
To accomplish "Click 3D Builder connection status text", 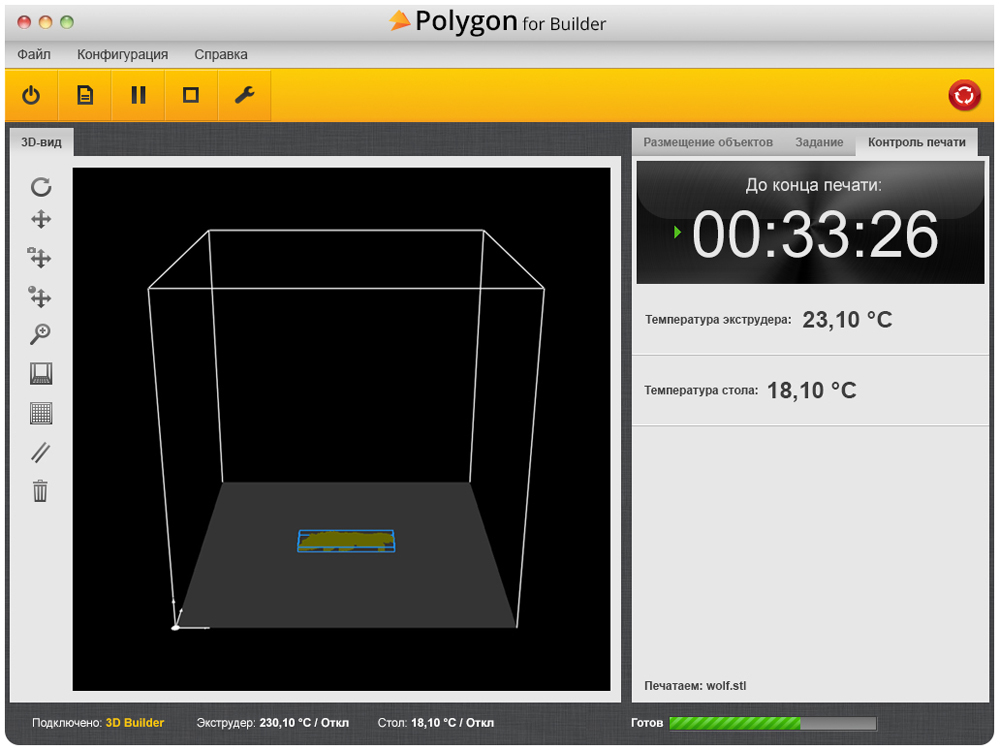I will (135, 723).
